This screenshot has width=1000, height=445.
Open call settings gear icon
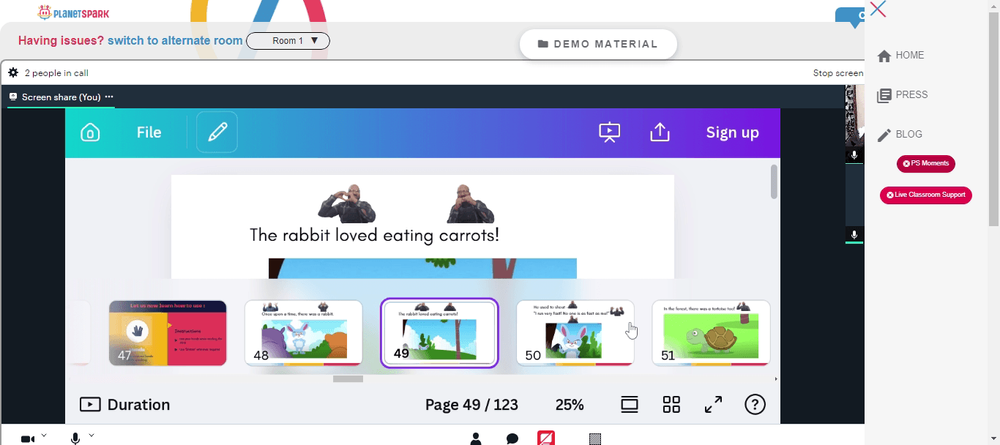(13, 73)
